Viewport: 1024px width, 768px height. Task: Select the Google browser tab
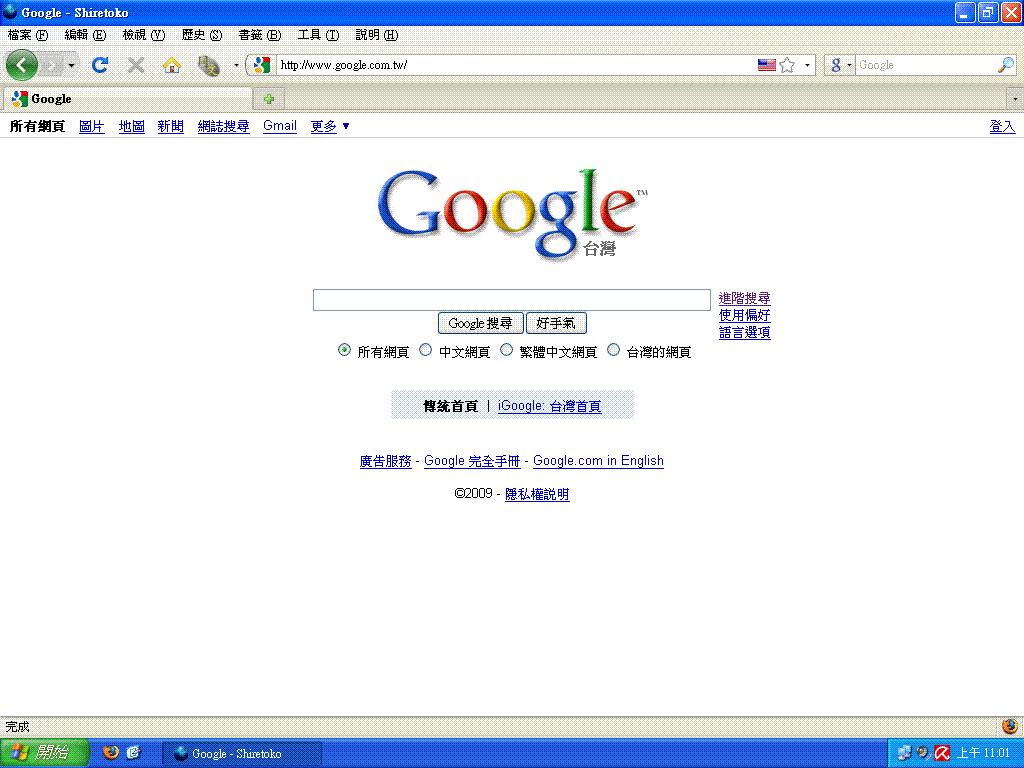(x=128, y=99)
